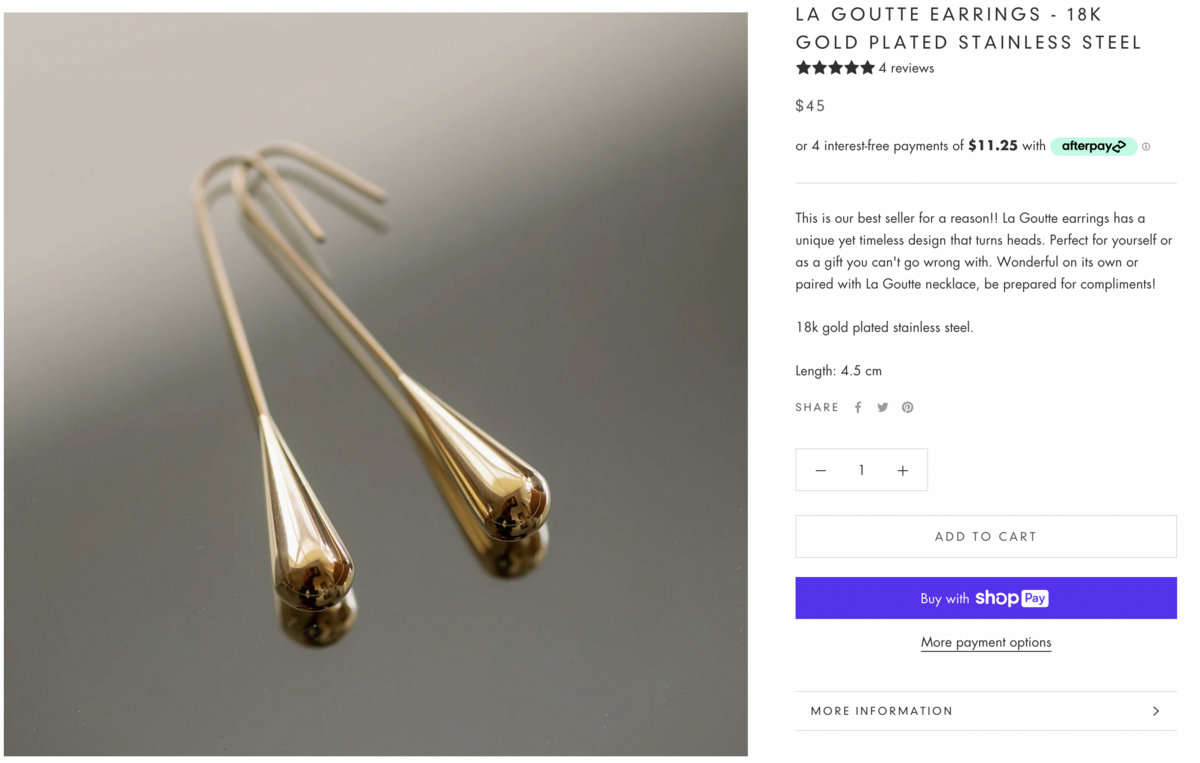1200x763 pixels.
Task: Click the quantity input field
Action: point(861,470)
